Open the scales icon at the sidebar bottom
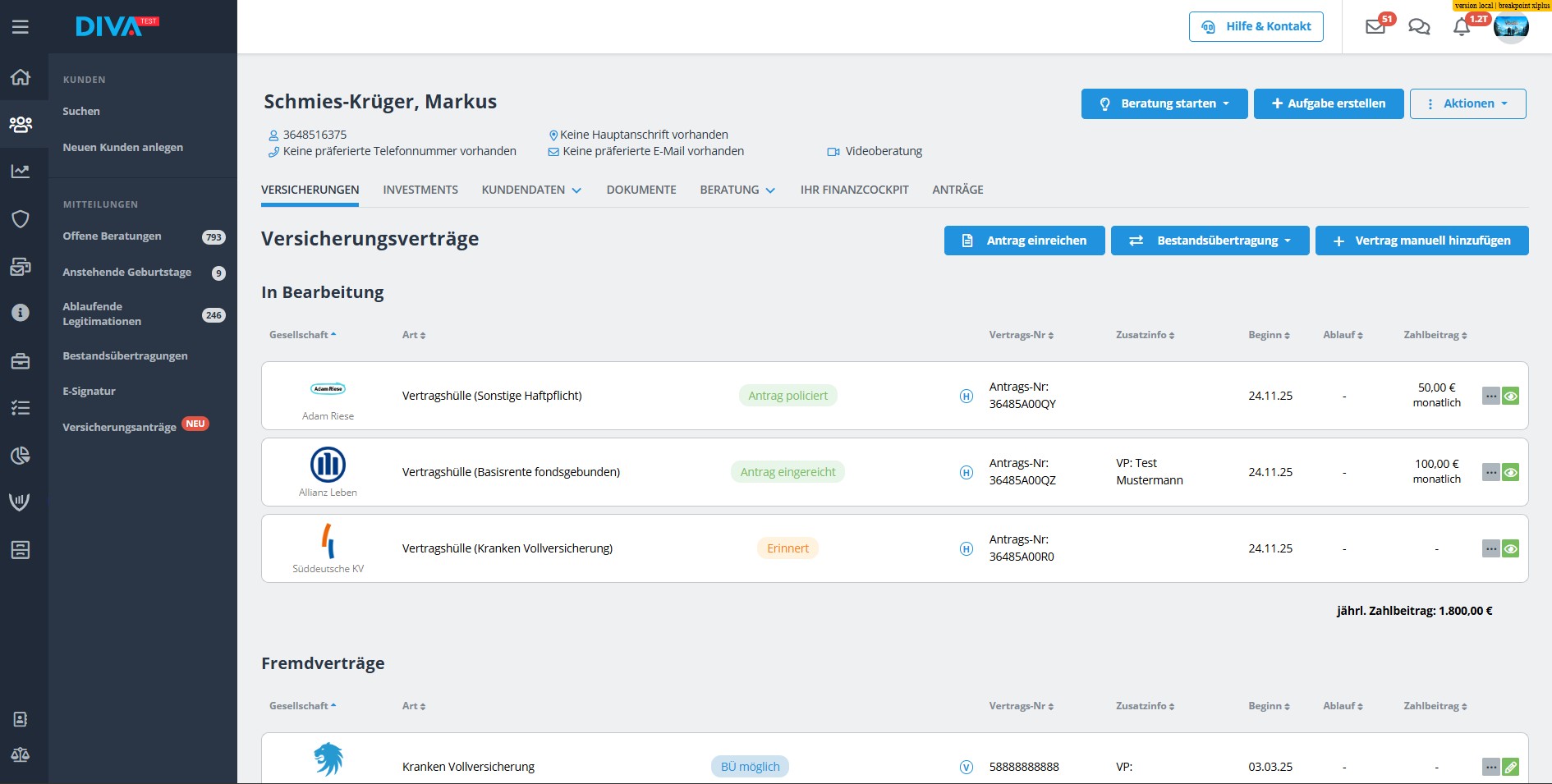Screen dimensions: 1552x784 point(21,755)
